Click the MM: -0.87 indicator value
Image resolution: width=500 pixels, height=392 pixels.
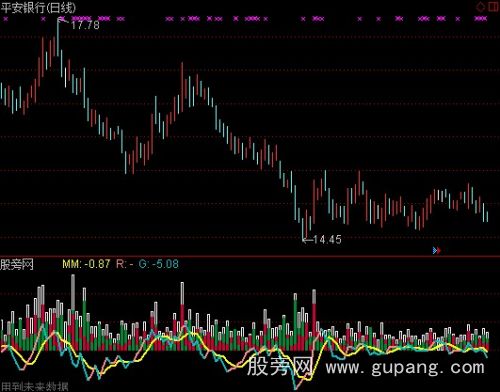click(x=86, y=264)
